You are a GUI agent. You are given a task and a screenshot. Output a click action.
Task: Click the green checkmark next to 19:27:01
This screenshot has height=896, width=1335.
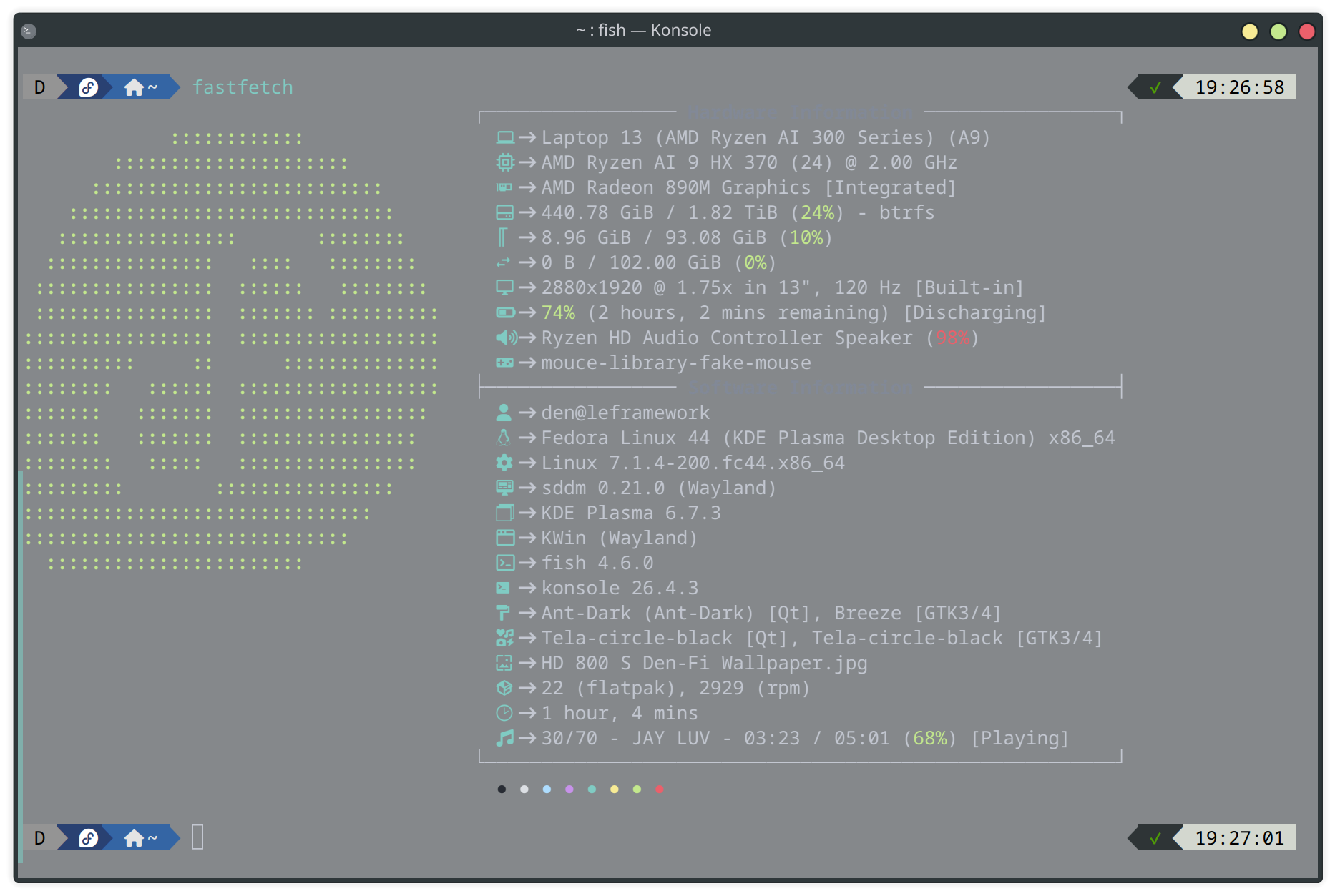(x=1155, y=838)
